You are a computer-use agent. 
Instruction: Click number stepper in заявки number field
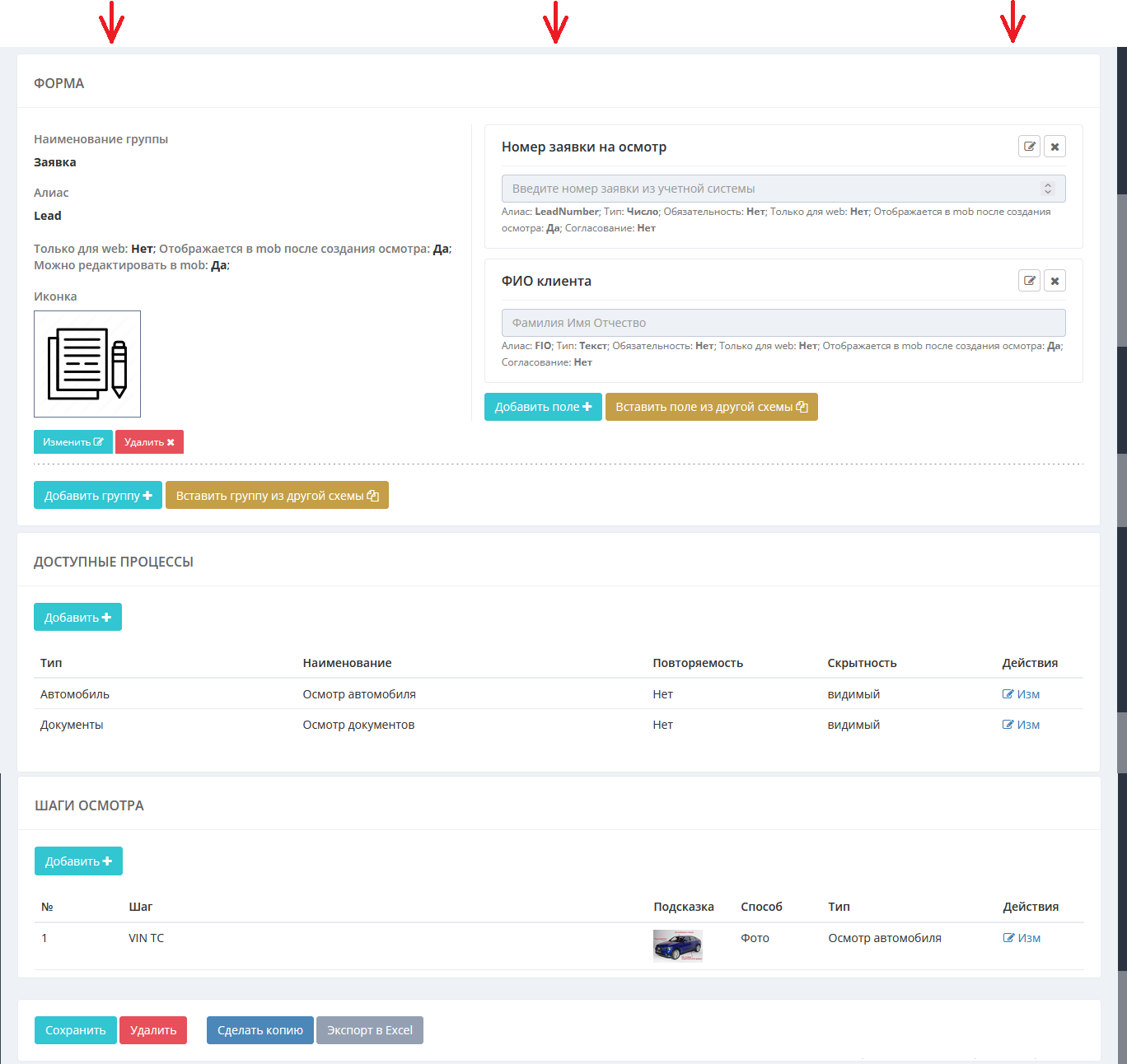coord(1047,189)
